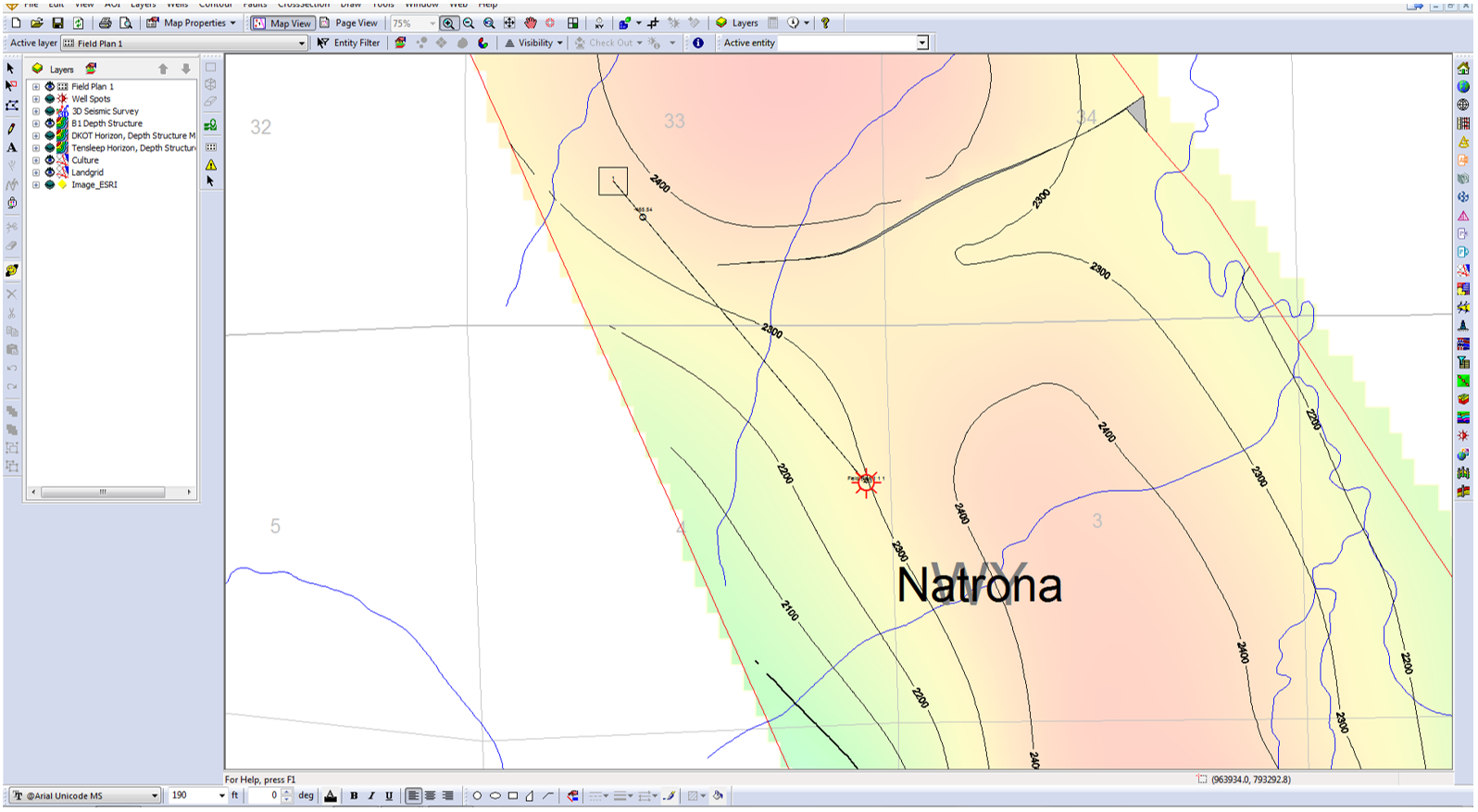Choose the Pan hand tool
This screenshot has width=1478, height=812.
tap(531, 23)
